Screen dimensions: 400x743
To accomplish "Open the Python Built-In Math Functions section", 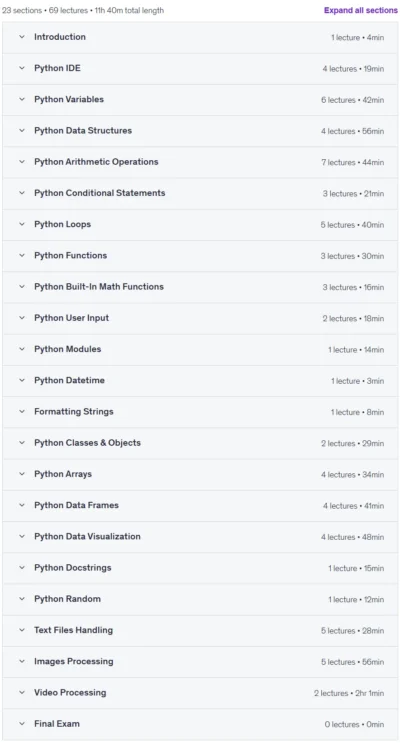I will [x=99, y=287].
